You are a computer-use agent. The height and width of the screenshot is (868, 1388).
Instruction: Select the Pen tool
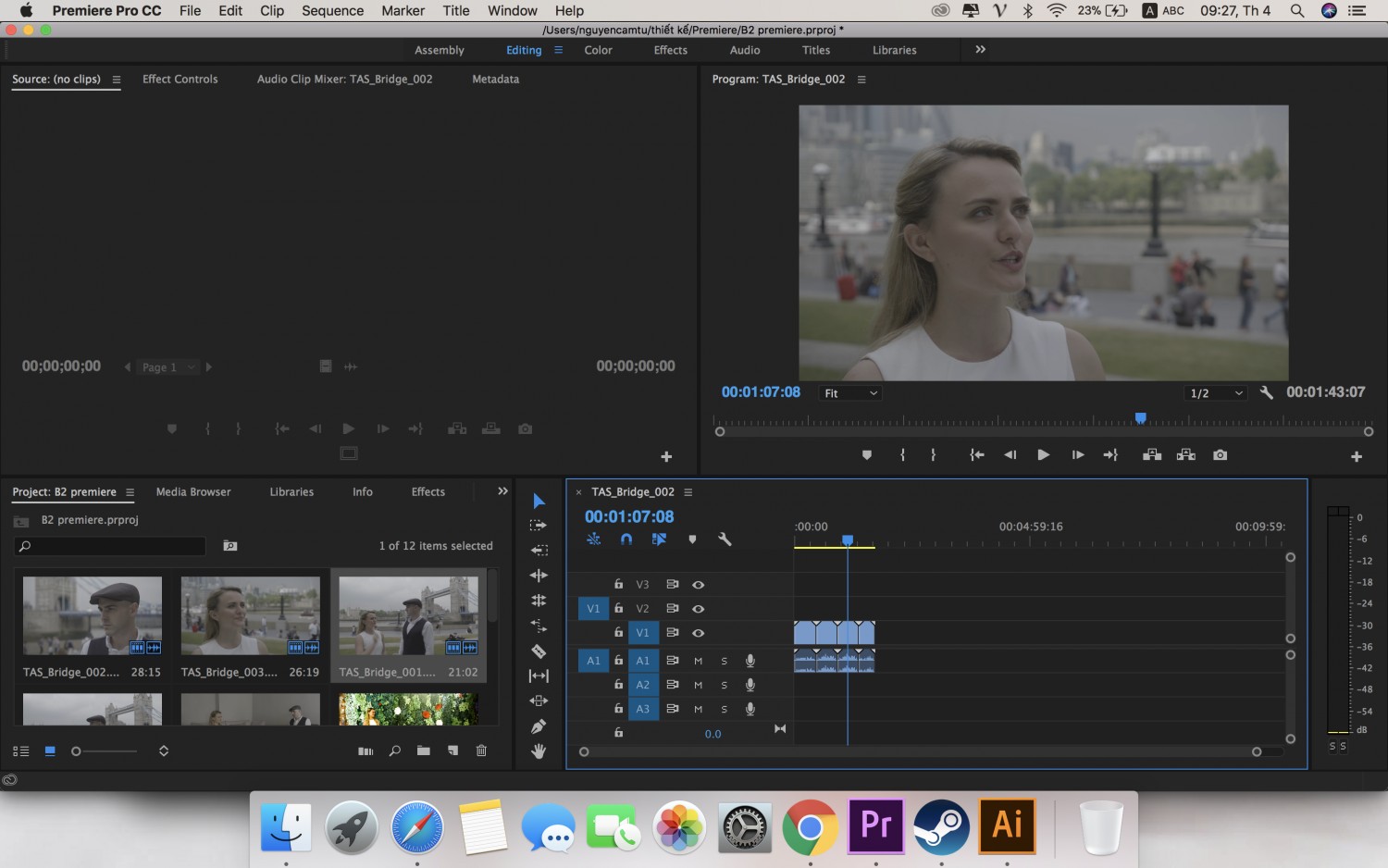[x=539, y=726]
